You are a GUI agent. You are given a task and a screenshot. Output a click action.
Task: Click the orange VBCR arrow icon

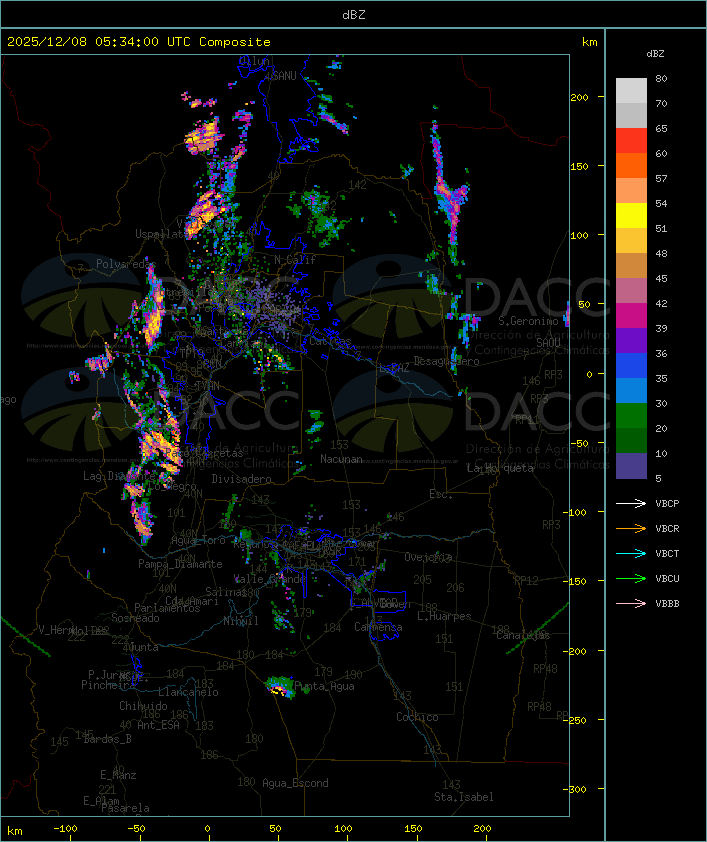coord(631,528)
